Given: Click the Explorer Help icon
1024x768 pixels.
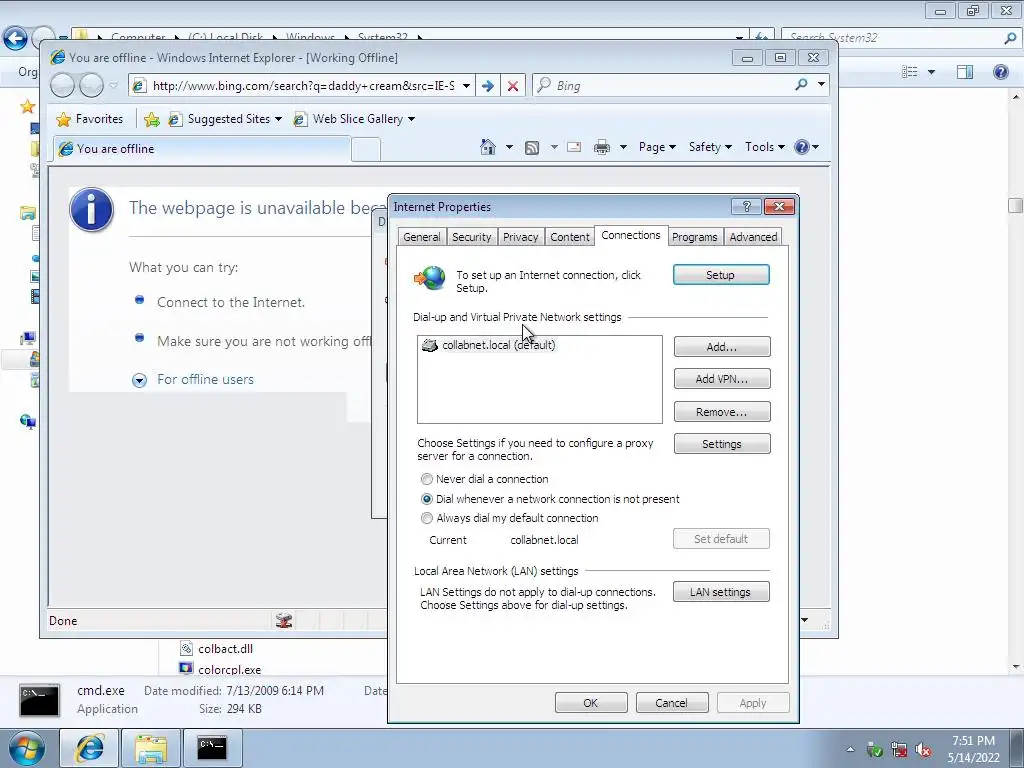Looking at the screenshot, I should coord(1000,72).
